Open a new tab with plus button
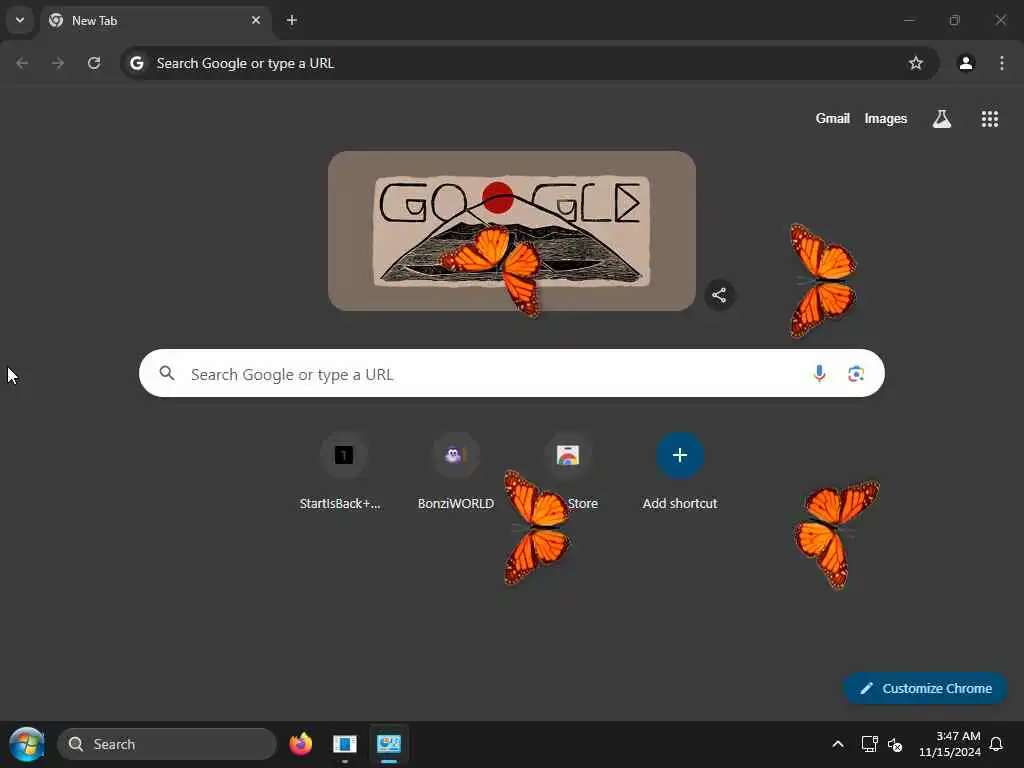The width and height of the screenshot is (1024, 768). pyautogui.click(x=292, y=20)
